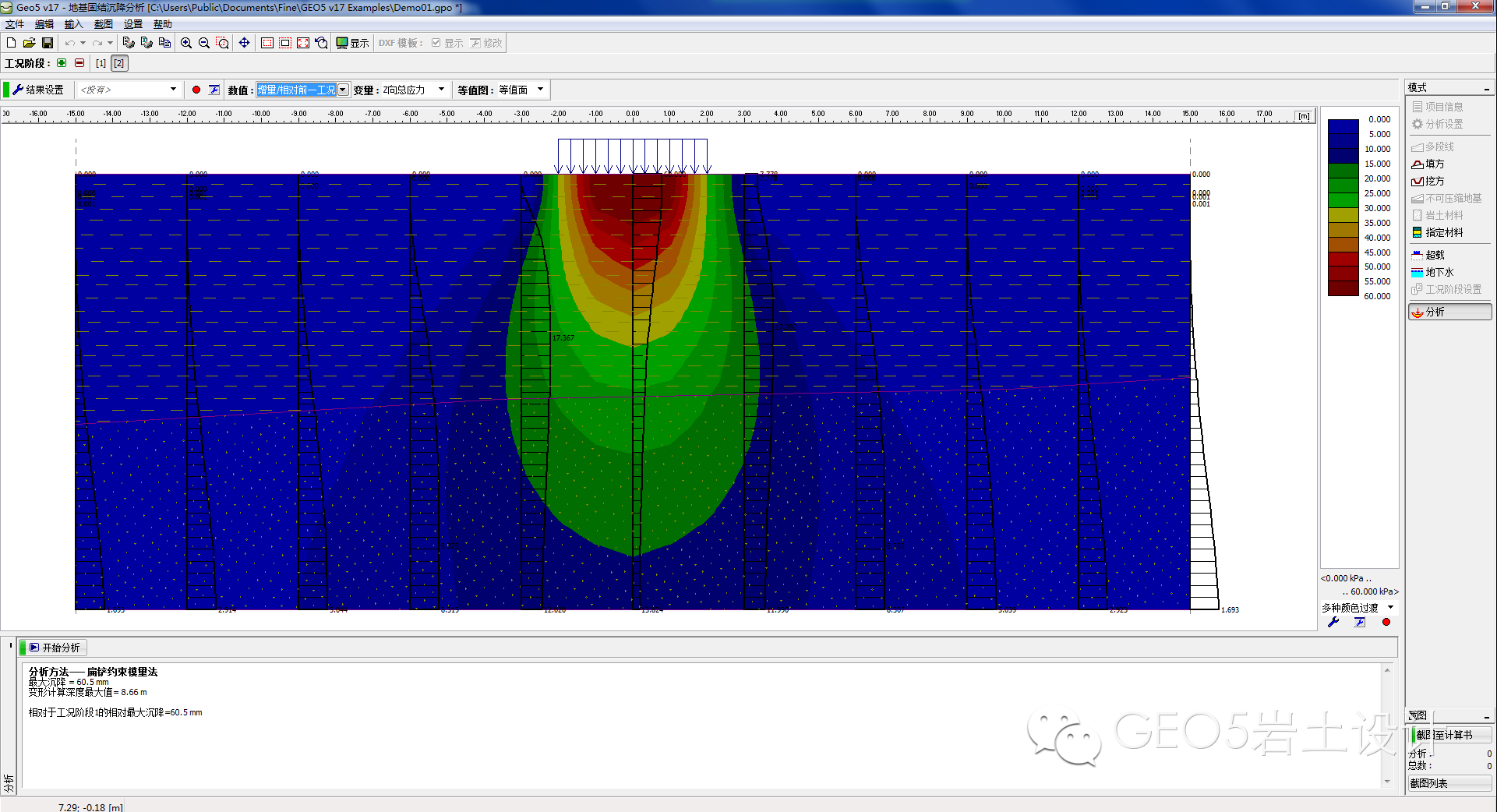Click the yellow 30.000 legend color swatch

pyautogui.click(x=1343, y=215)
